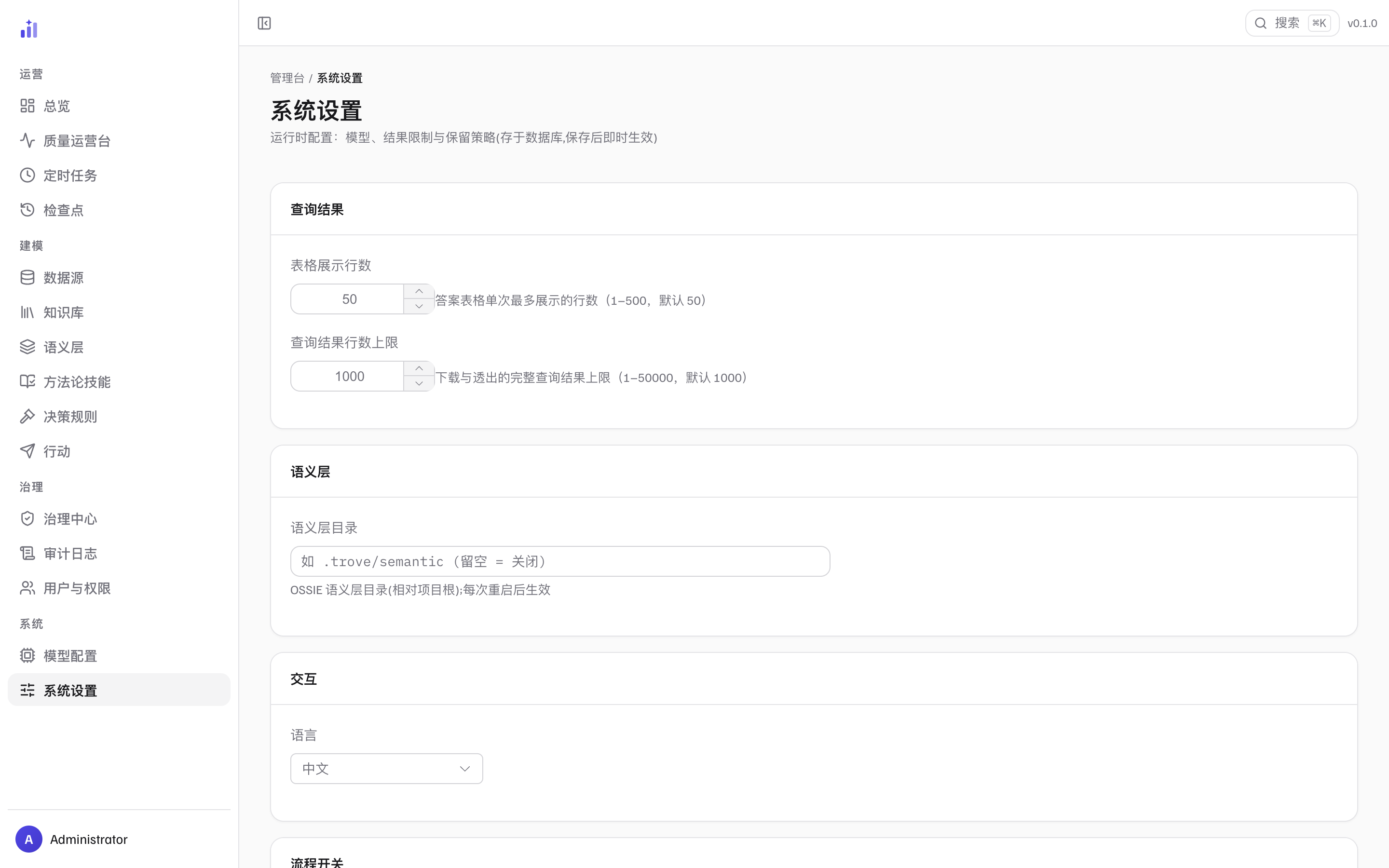The image size is (1389, 868).
Task: Click the shield icon for 治理中心
Action: (x=27, y=518)
